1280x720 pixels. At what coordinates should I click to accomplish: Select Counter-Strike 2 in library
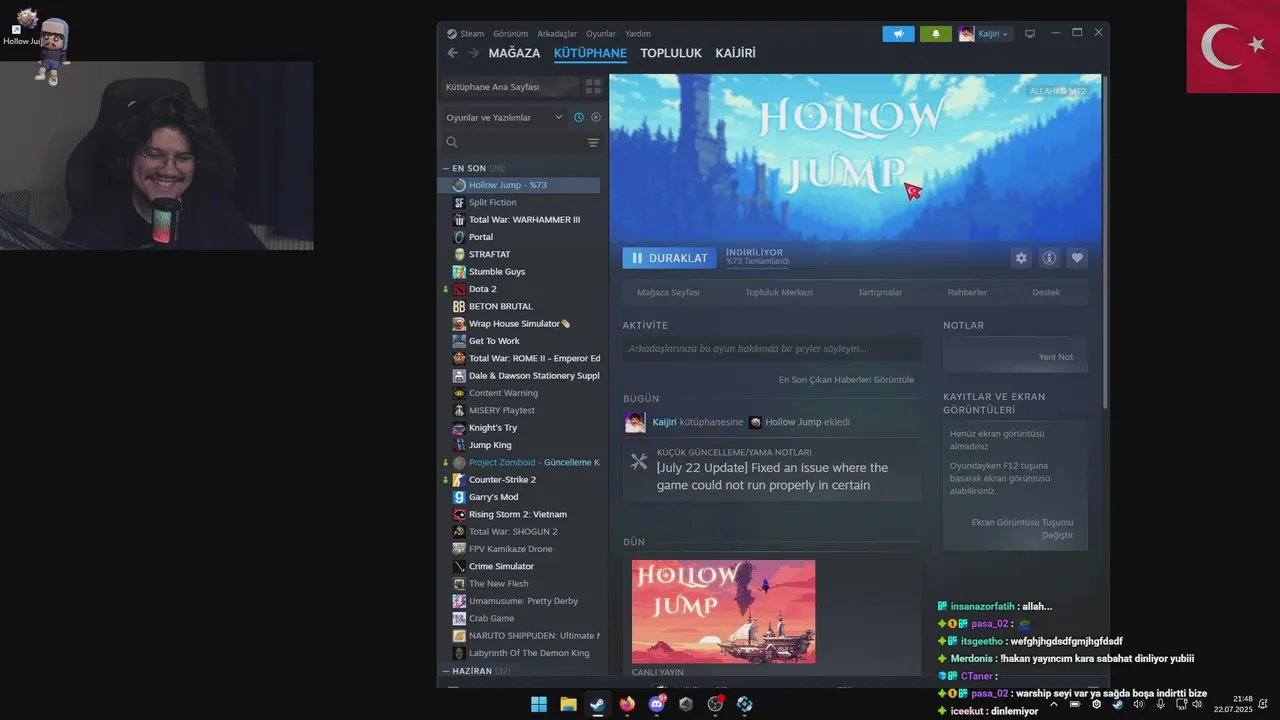pos(521,480)
